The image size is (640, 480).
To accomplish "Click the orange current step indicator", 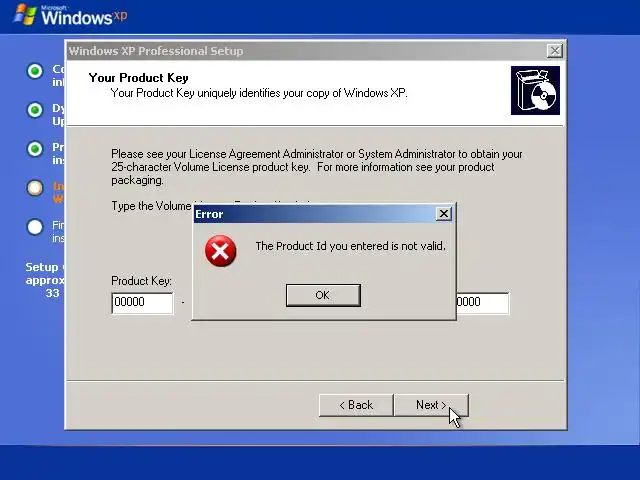I will pyautogui.click(x=35, y=188).
